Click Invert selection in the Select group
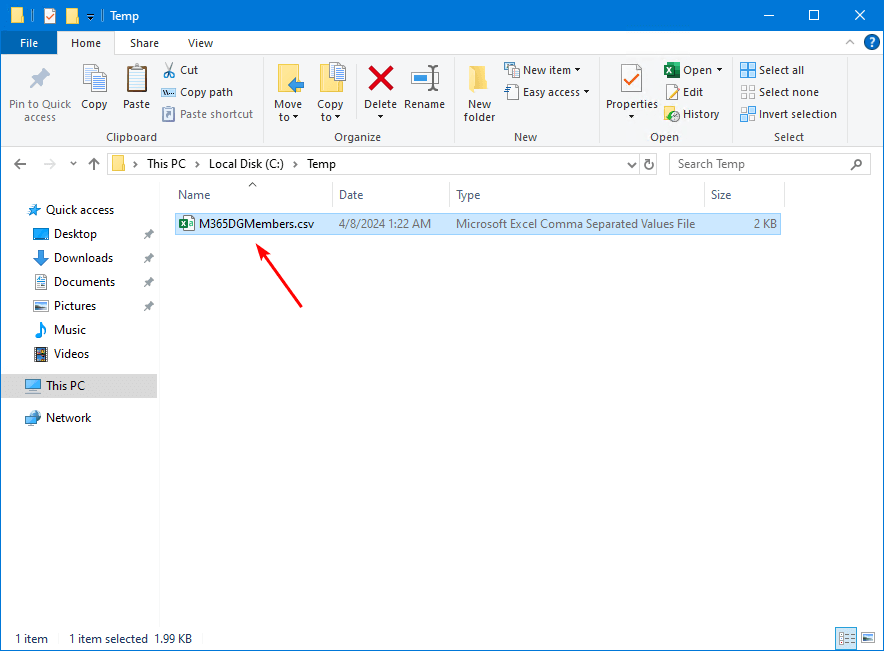The height and width of the screenshot is (651, 884). [x=789, y=114]
